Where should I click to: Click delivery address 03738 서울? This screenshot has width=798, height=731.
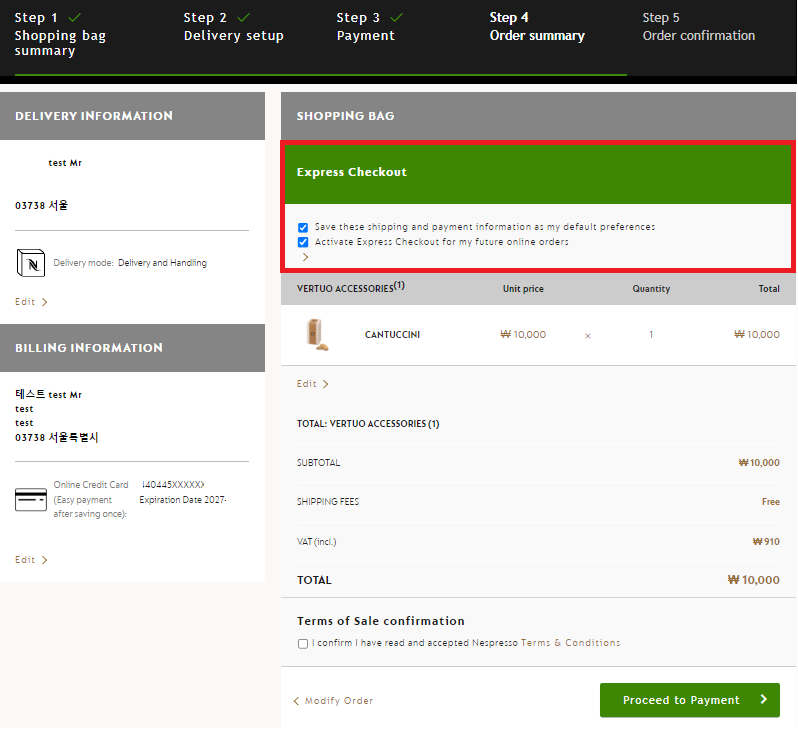click(x=41, y=206)
